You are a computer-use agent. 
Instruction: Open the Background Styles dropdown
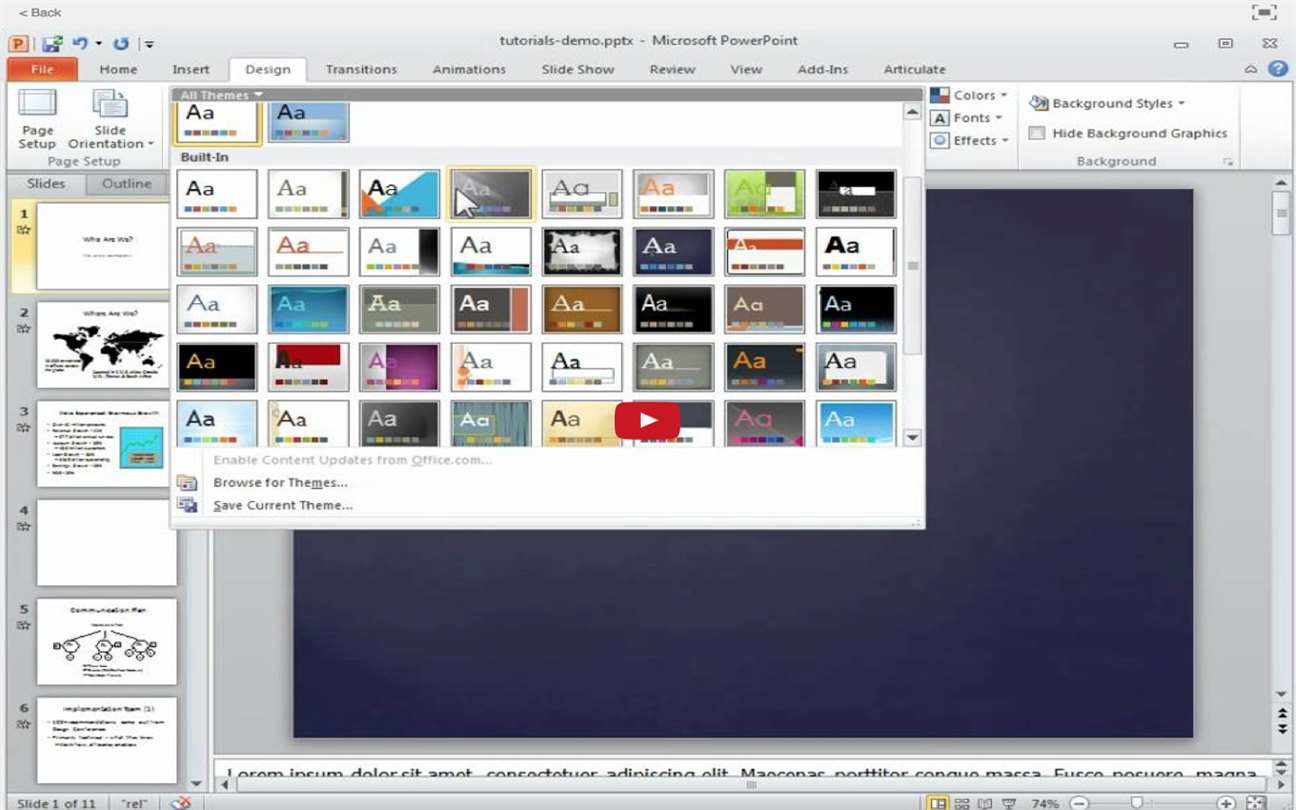tap(1108, 103)
